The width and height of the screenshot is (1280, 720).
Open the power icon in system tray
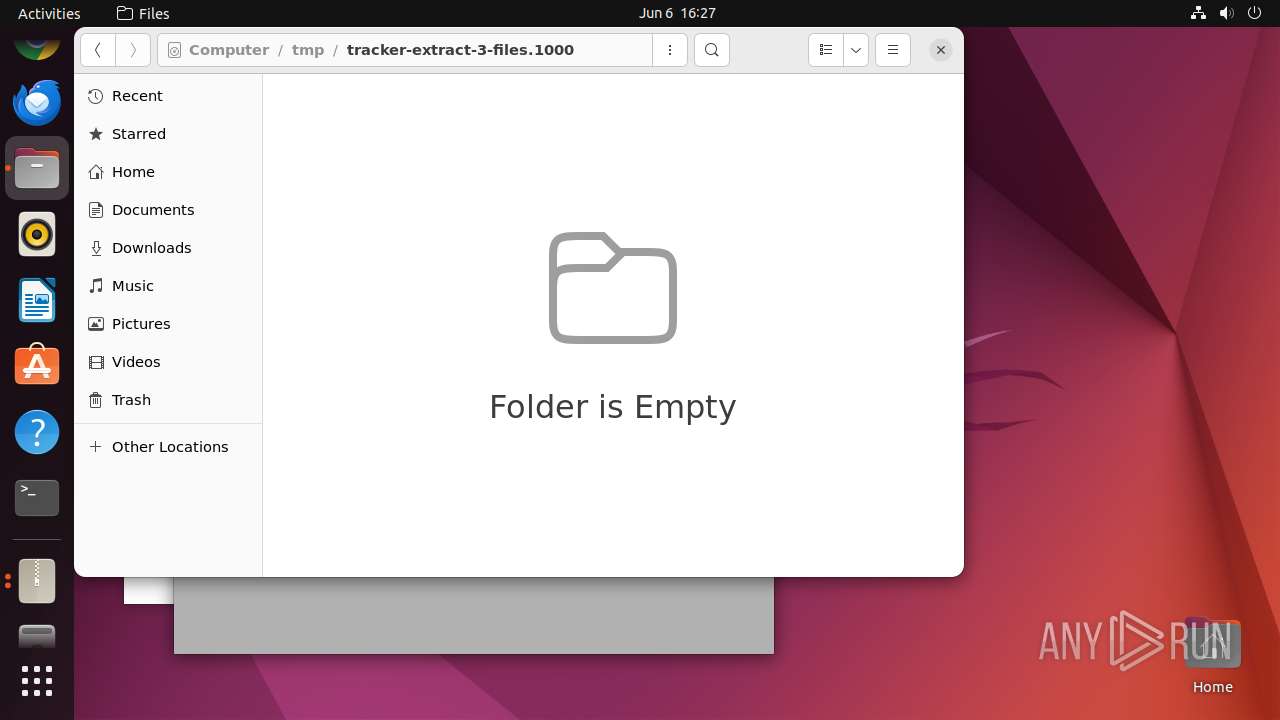1255,13
